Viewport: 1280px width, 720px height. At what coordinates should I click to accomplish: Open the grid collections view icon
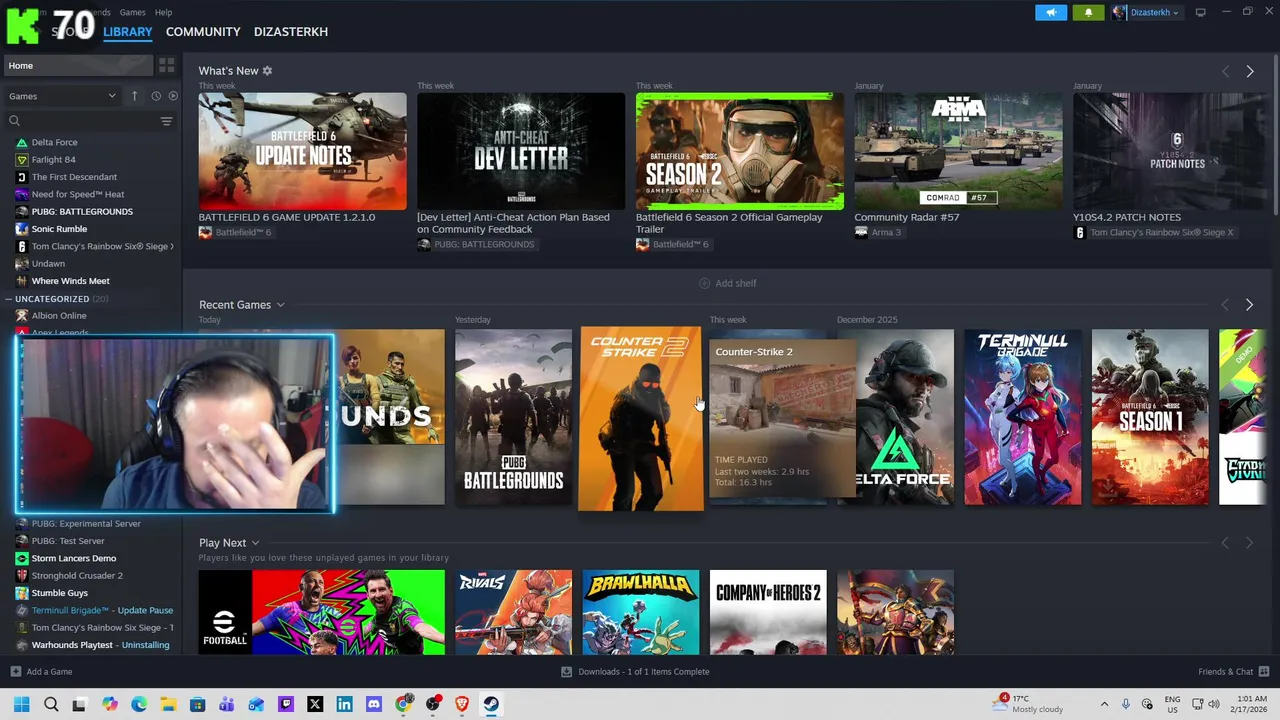point(166,66)
